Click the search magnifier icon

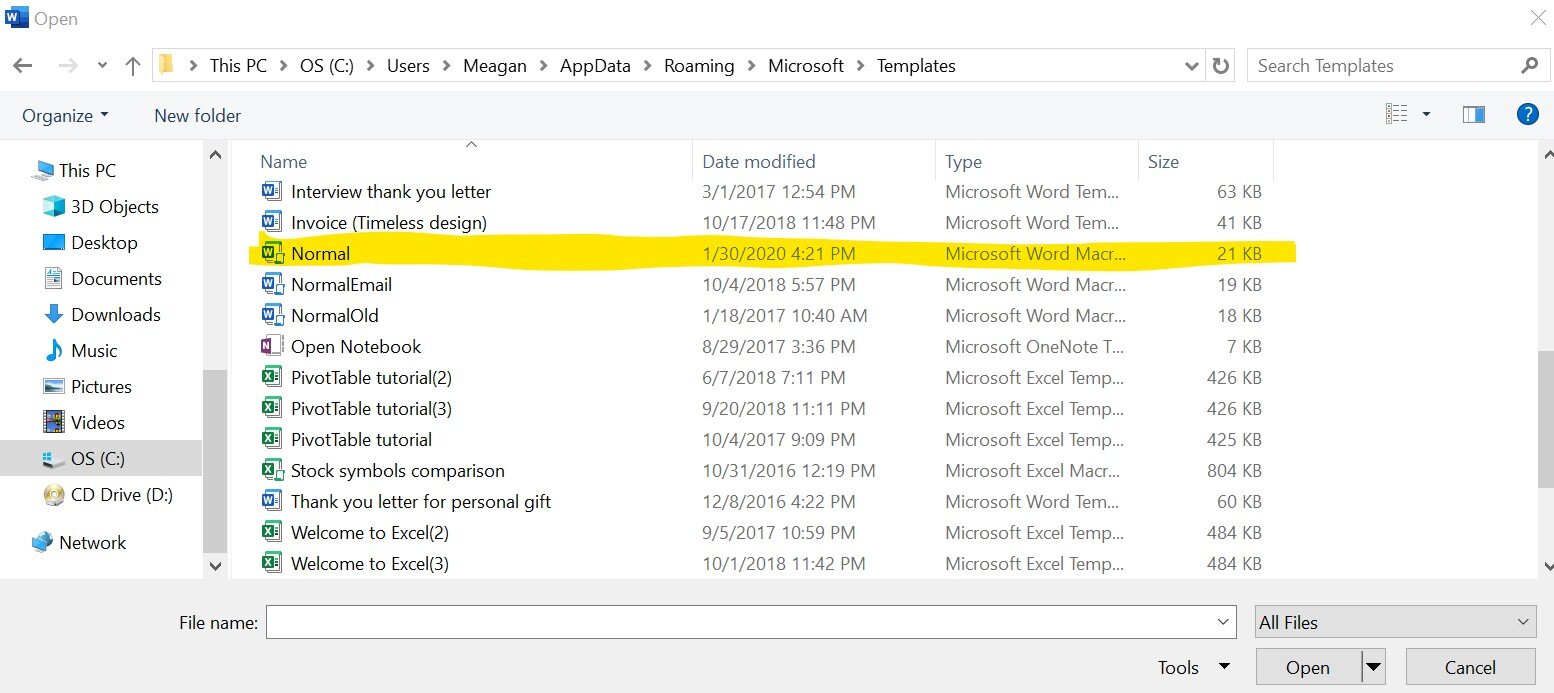click(x=1528, y=66)
